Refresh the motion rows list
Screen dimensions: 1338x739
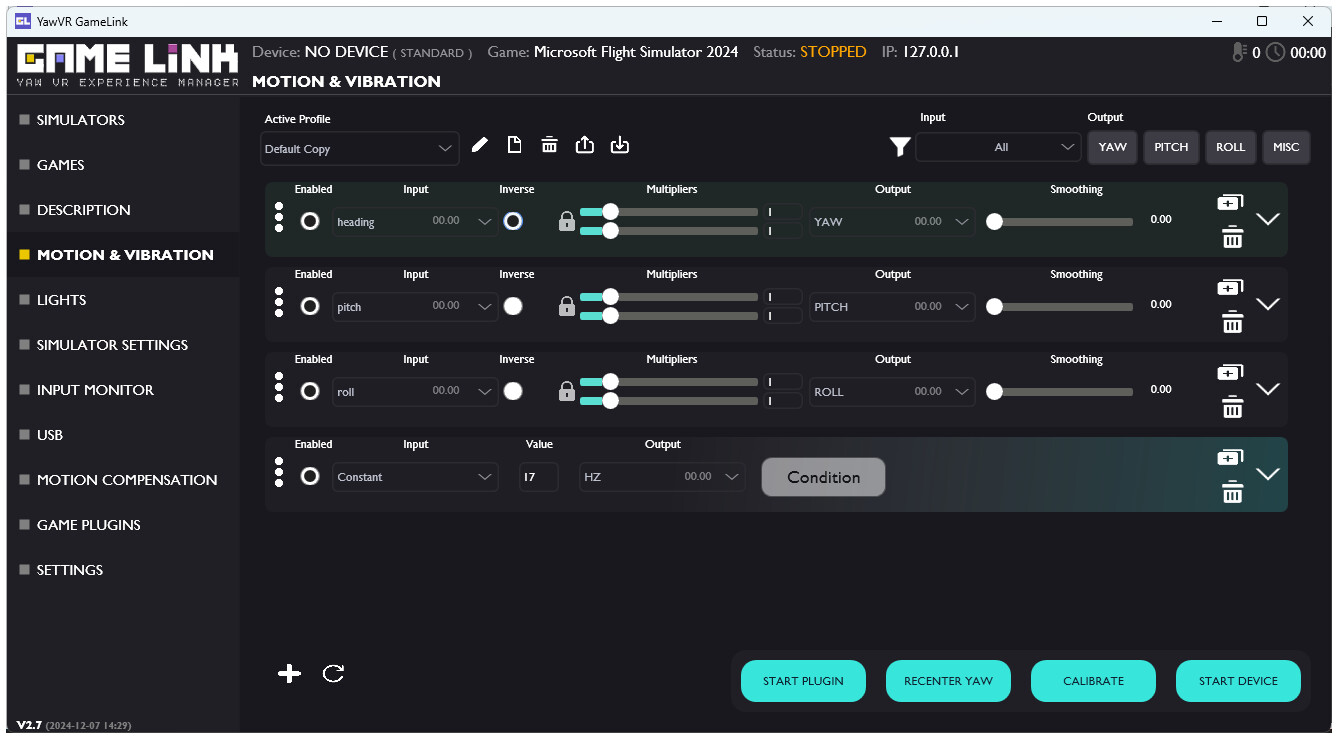[x=333, y=673]
